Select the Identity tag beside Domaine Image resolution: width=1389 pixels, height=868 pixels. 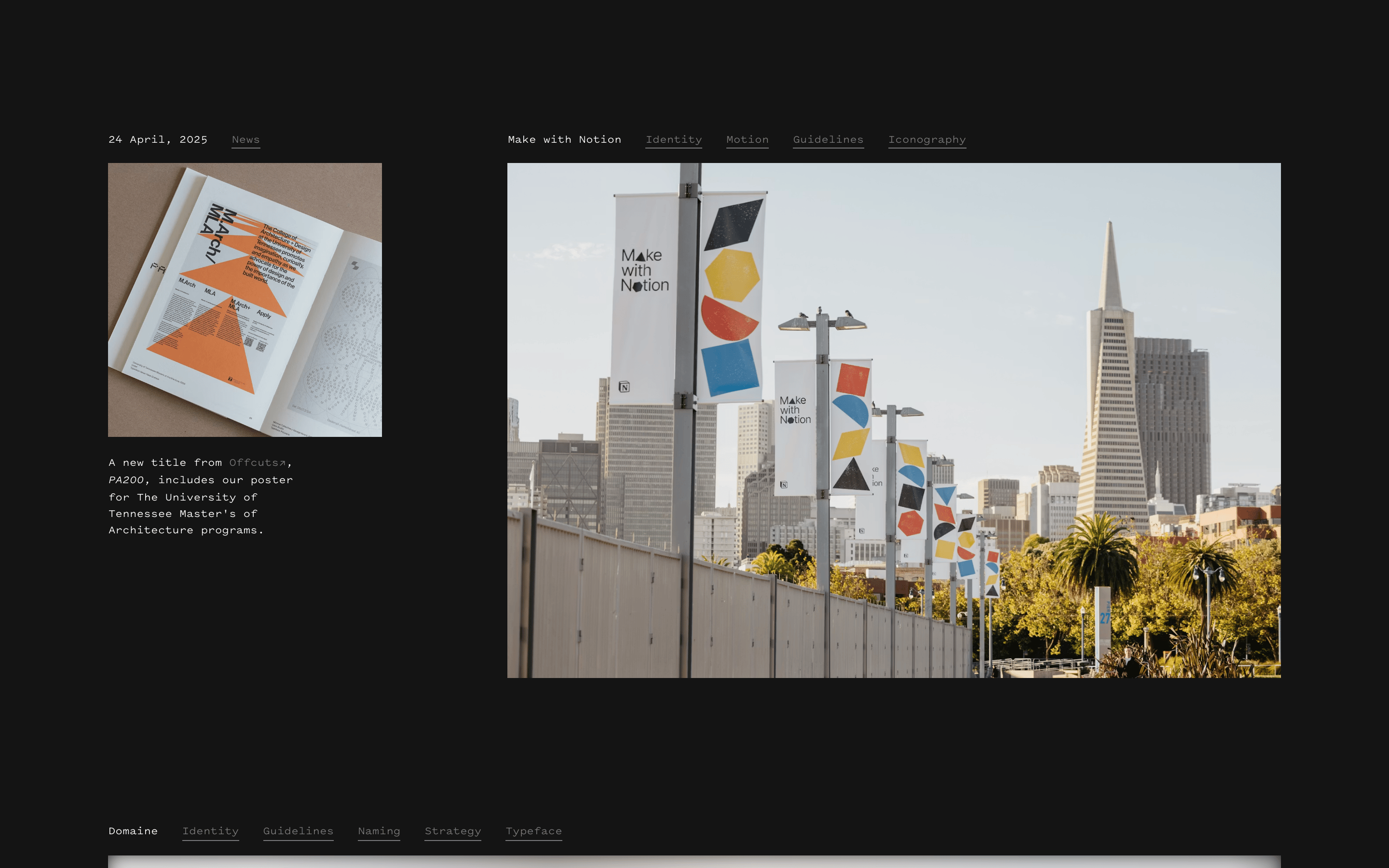[x=211, y=831]
